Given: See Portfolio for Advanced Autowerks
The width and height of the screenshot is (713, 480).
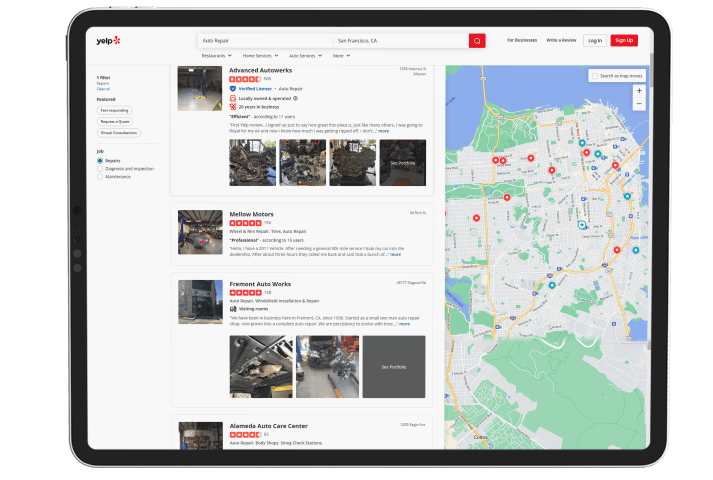Looking at the screenshot, I should [402, 163].
